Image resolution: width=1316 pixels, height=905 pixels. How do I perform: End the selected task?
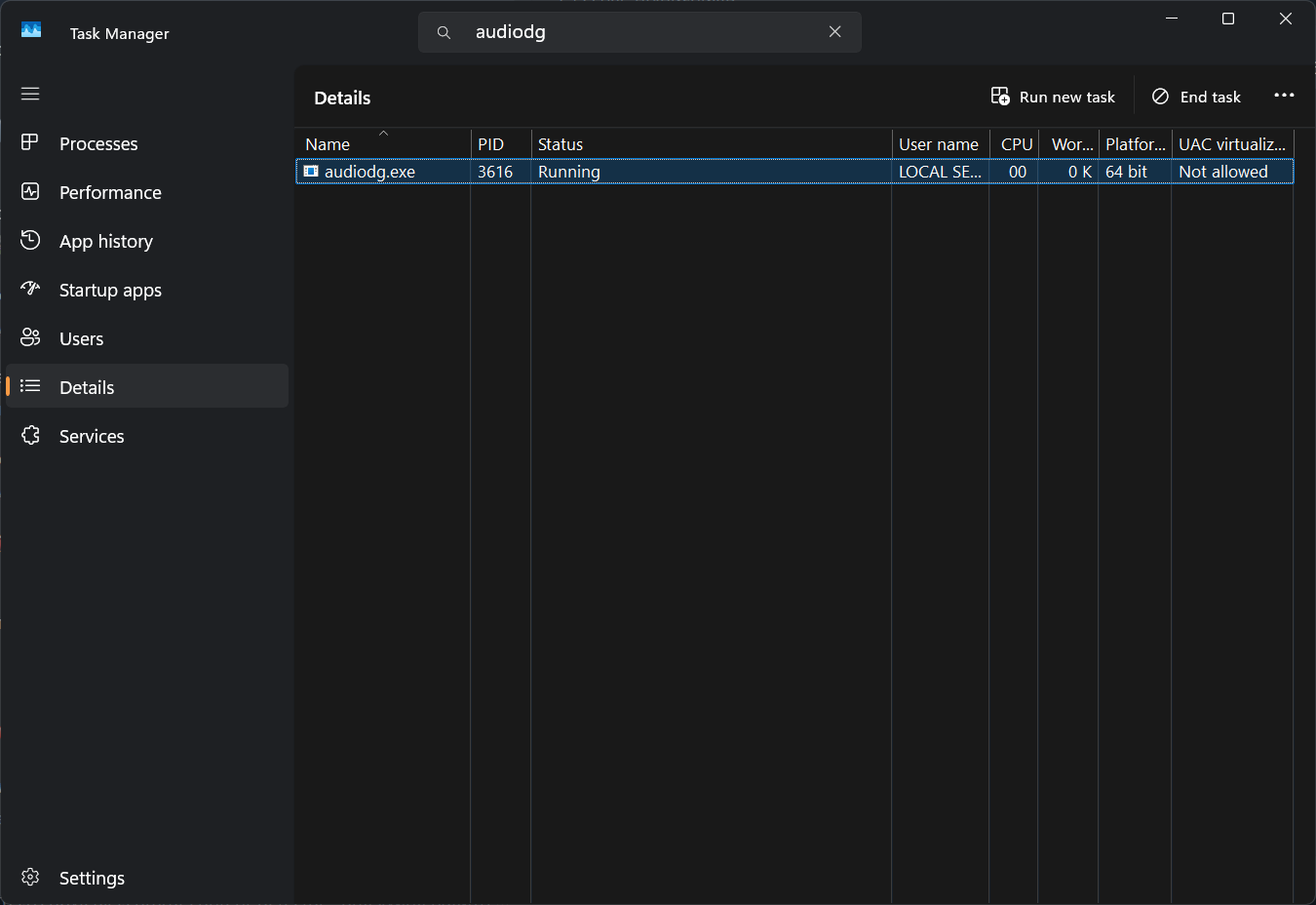coord(1196,97)
